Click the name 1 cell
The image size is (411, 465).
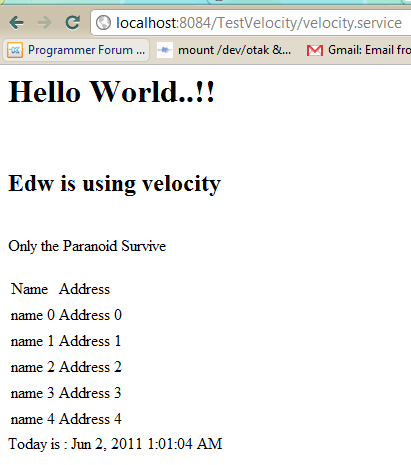(32, 341)
